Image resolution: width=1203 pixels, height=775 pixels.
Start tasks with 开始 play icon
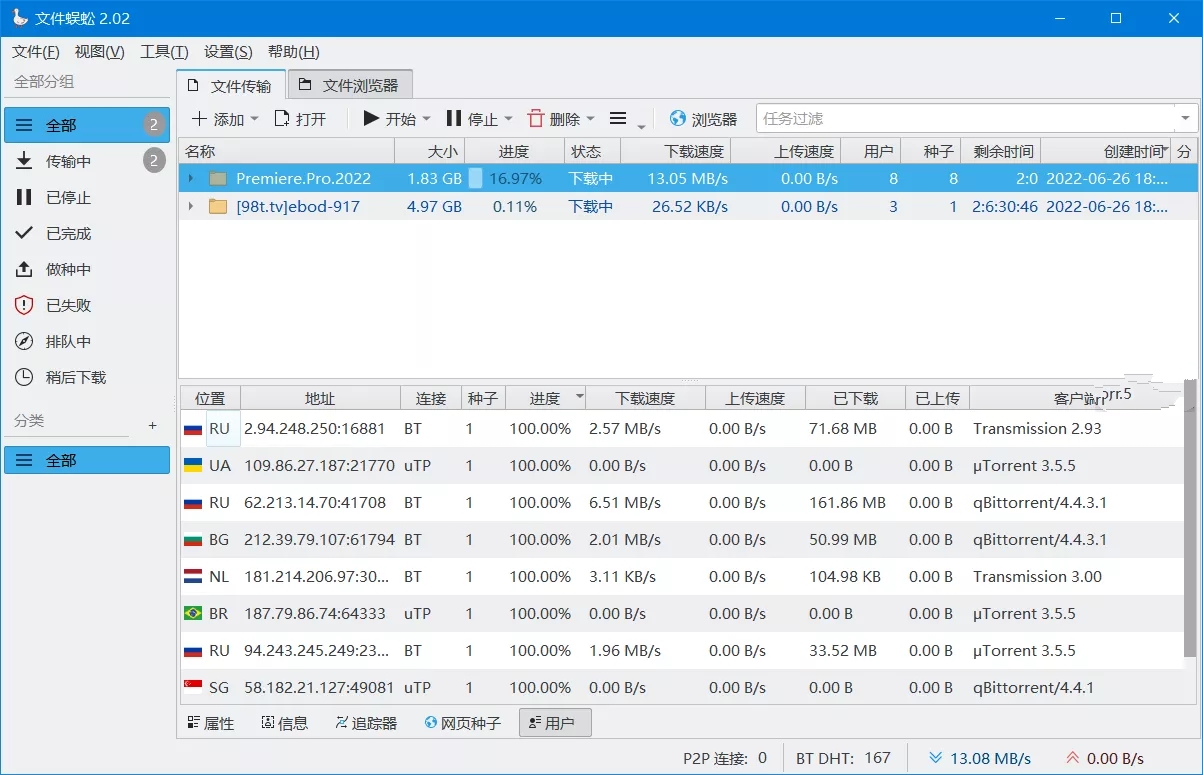coord(371,119)
